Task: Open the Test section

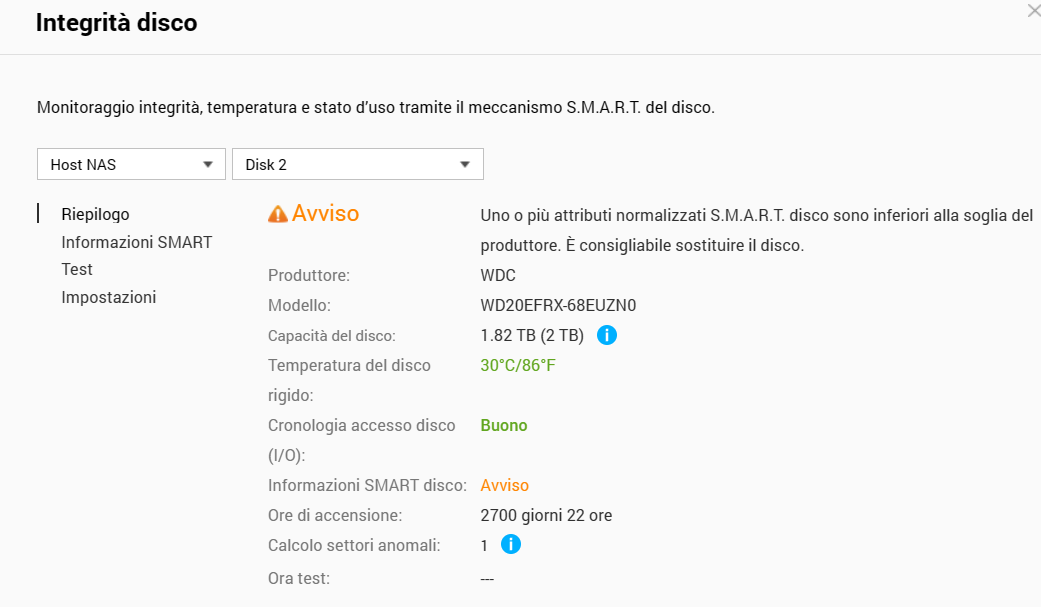Action: (77, 269)
